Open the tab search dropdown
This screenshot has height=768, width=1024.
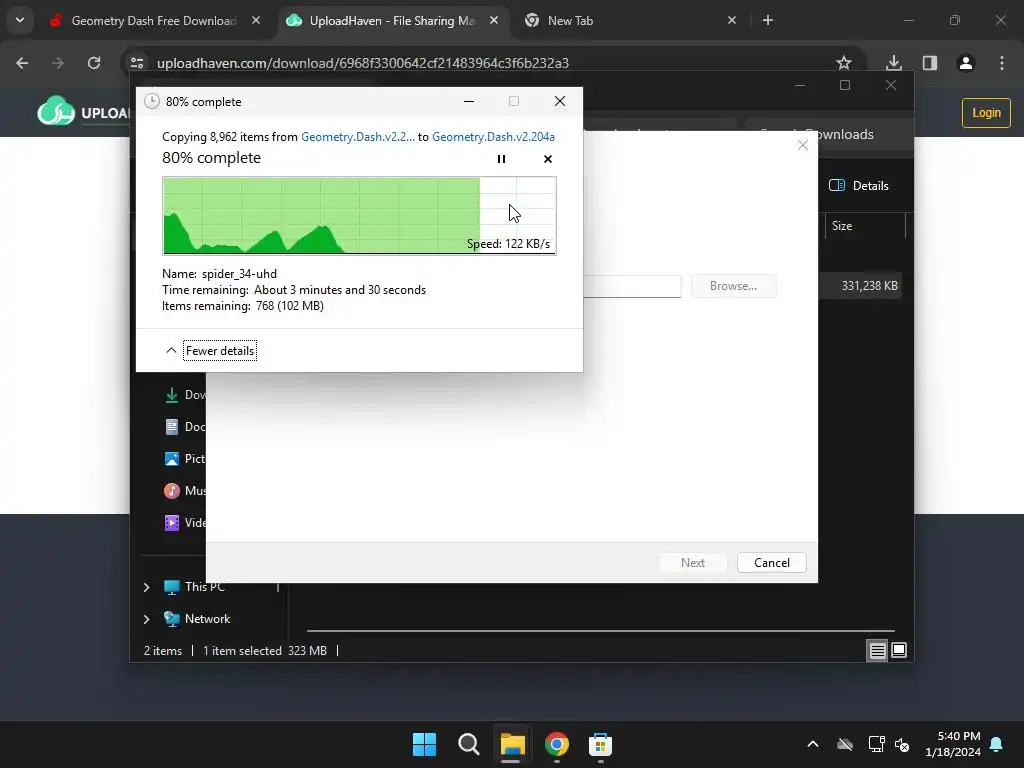[x=20, y=20]
